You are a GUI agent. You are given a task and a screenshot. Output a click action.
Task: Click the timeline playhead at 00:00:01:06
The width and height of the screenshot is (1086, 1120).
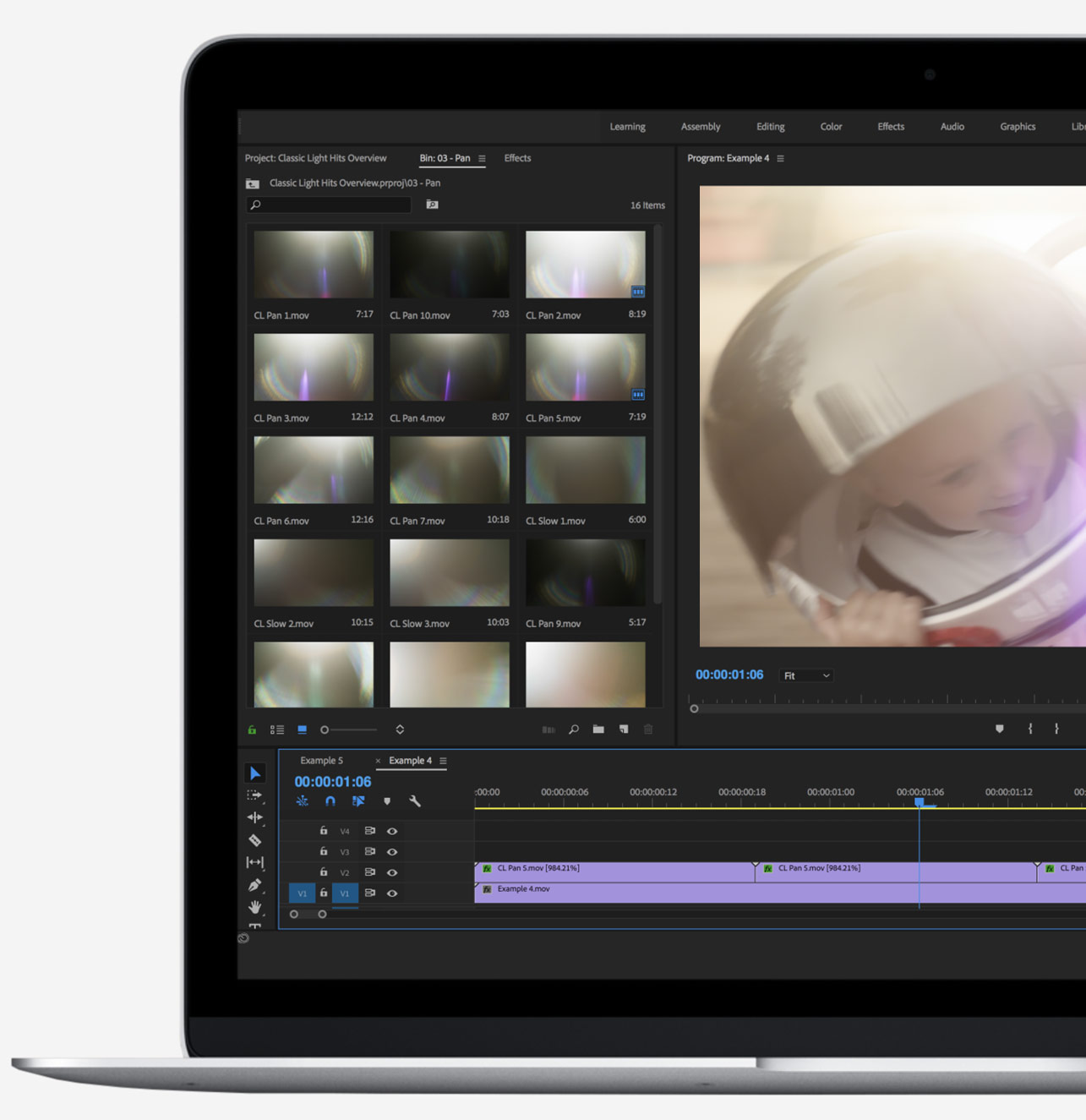920,801
